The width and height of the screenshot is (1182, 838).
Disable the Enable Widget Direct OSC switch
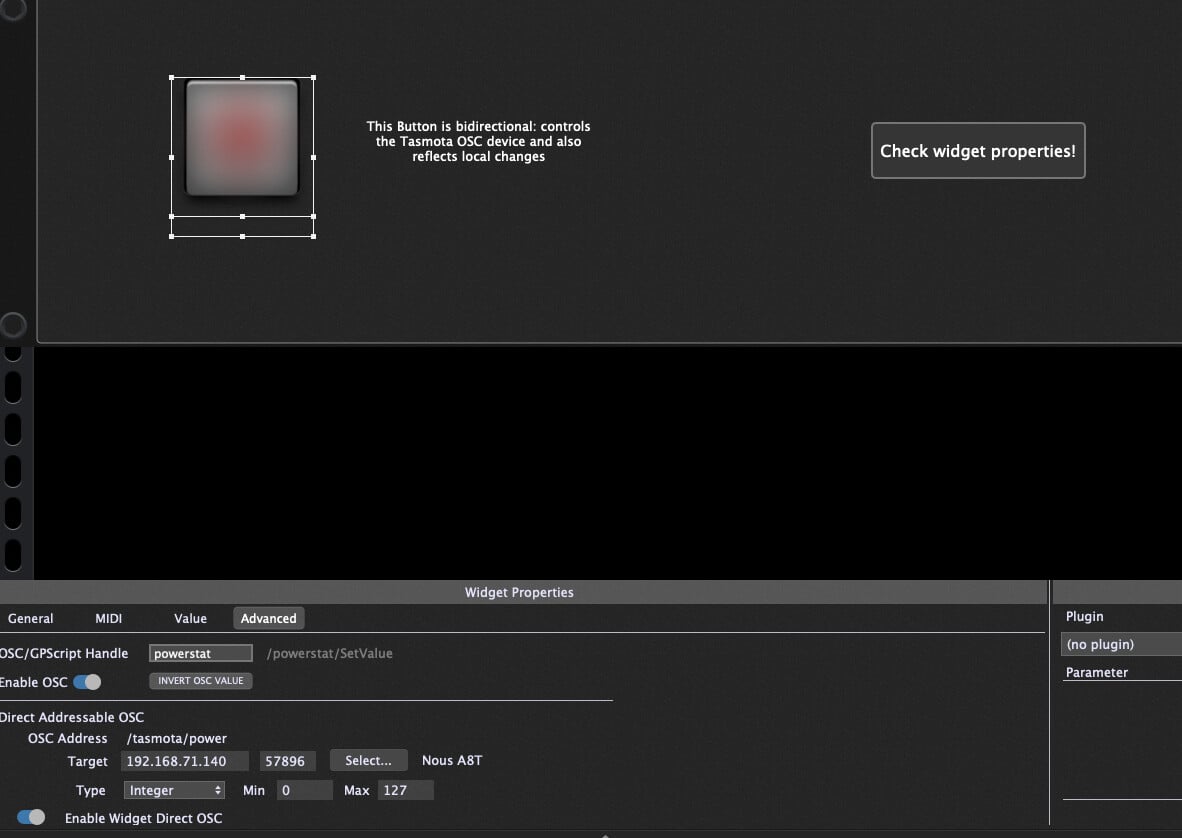[32, 817]
